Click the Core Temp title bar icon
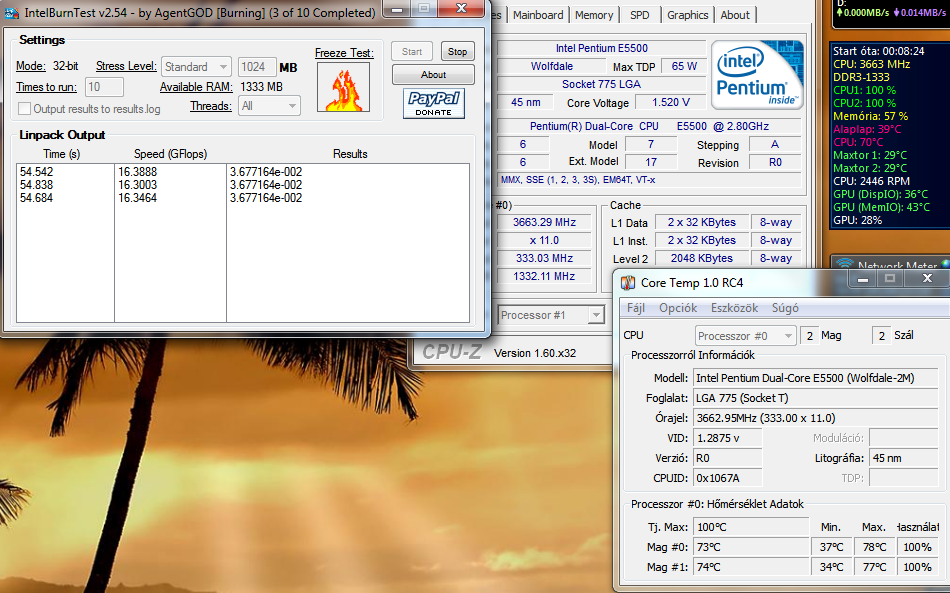The width and height of the screenshot is (950, 593). pos(628,282)
